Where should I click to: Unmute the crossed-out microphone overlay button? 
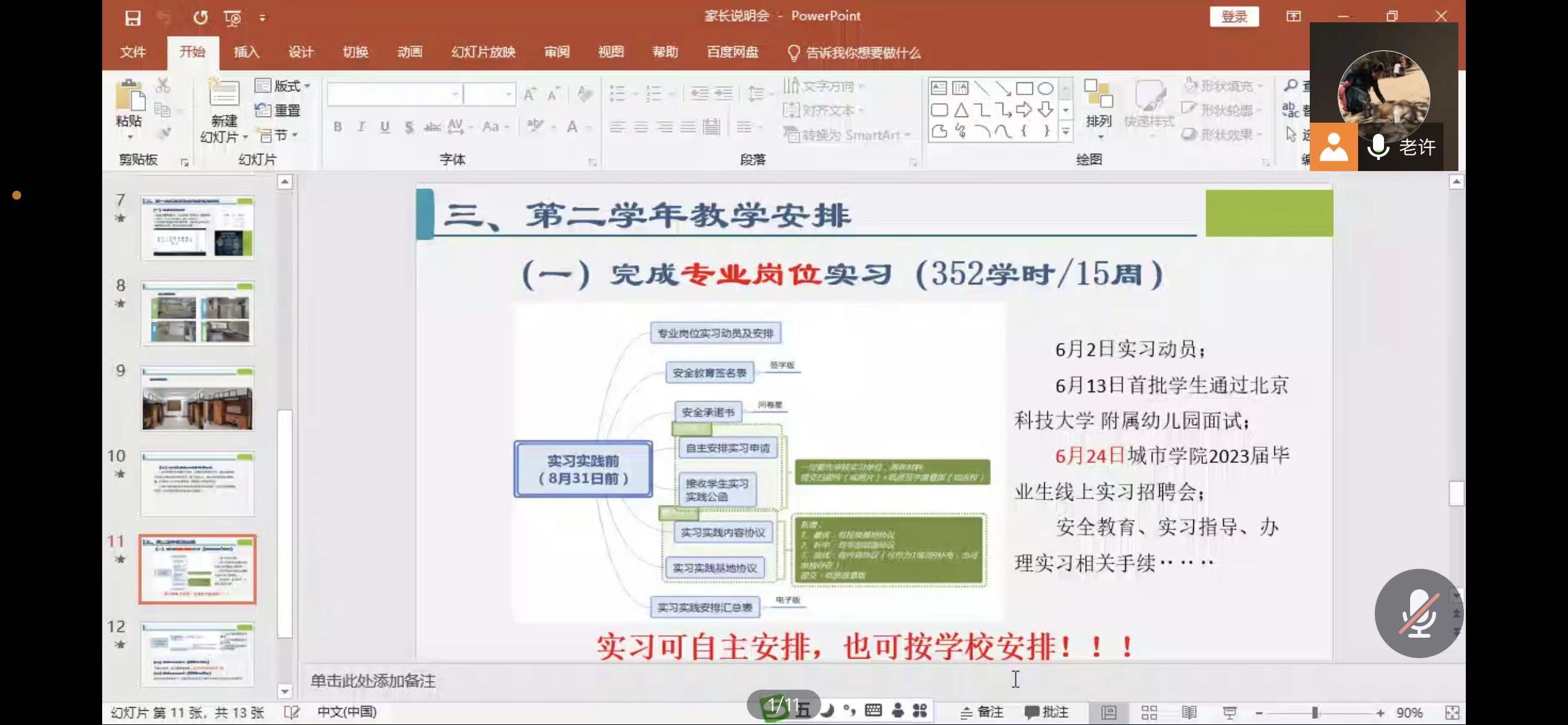point(1419,613)
